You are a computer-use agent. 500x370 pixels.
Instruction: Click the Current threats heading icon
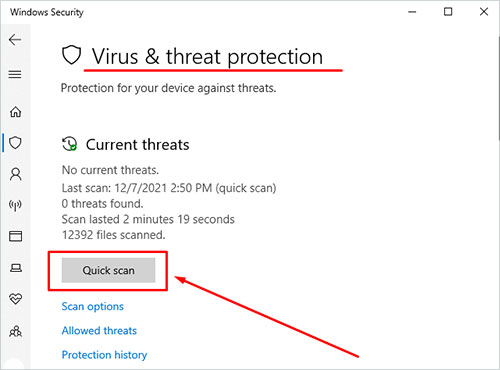(70, 144)
